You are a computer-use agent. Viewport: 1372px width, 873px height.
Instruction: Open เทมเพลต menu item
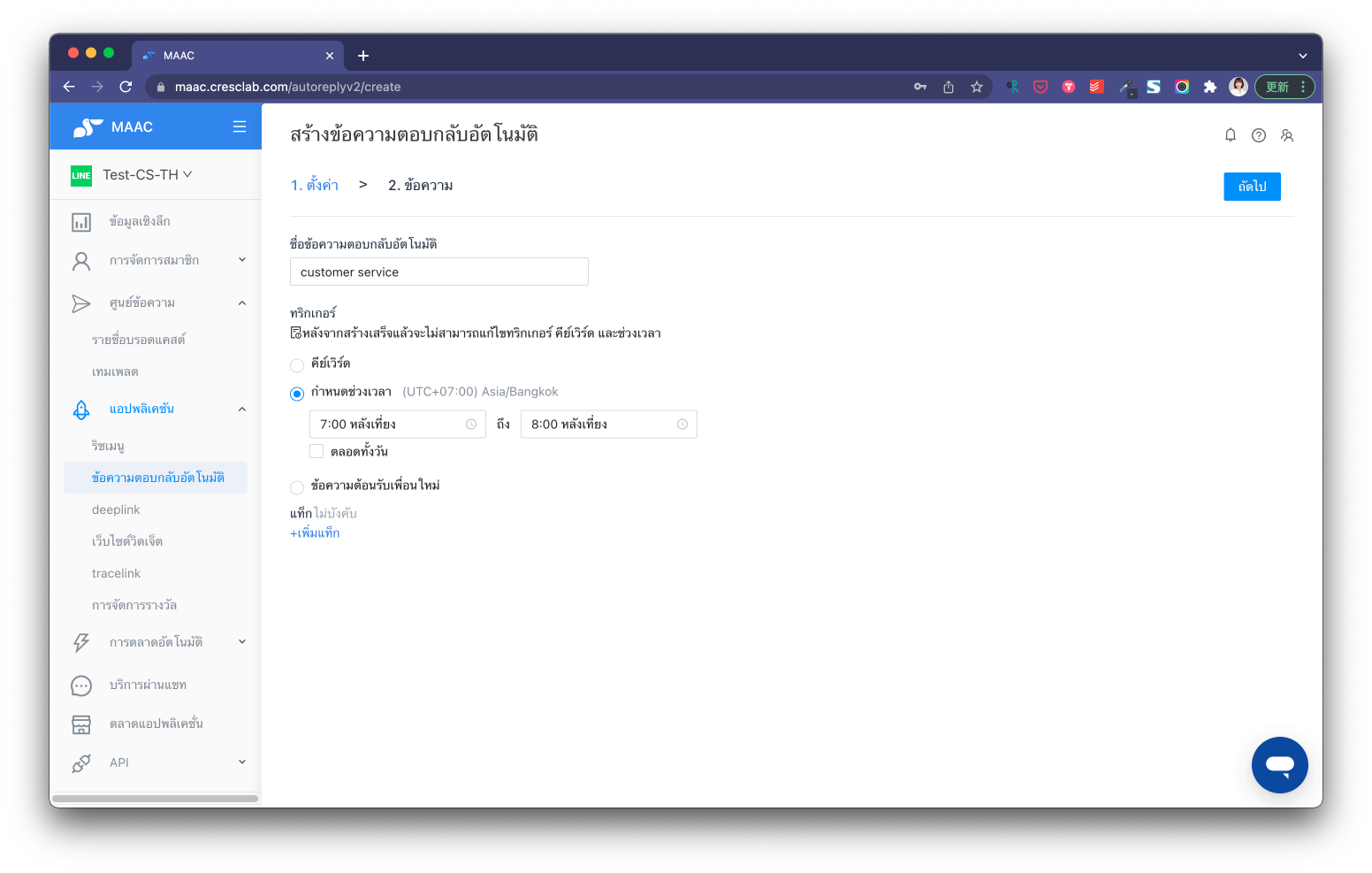[115, 371]
